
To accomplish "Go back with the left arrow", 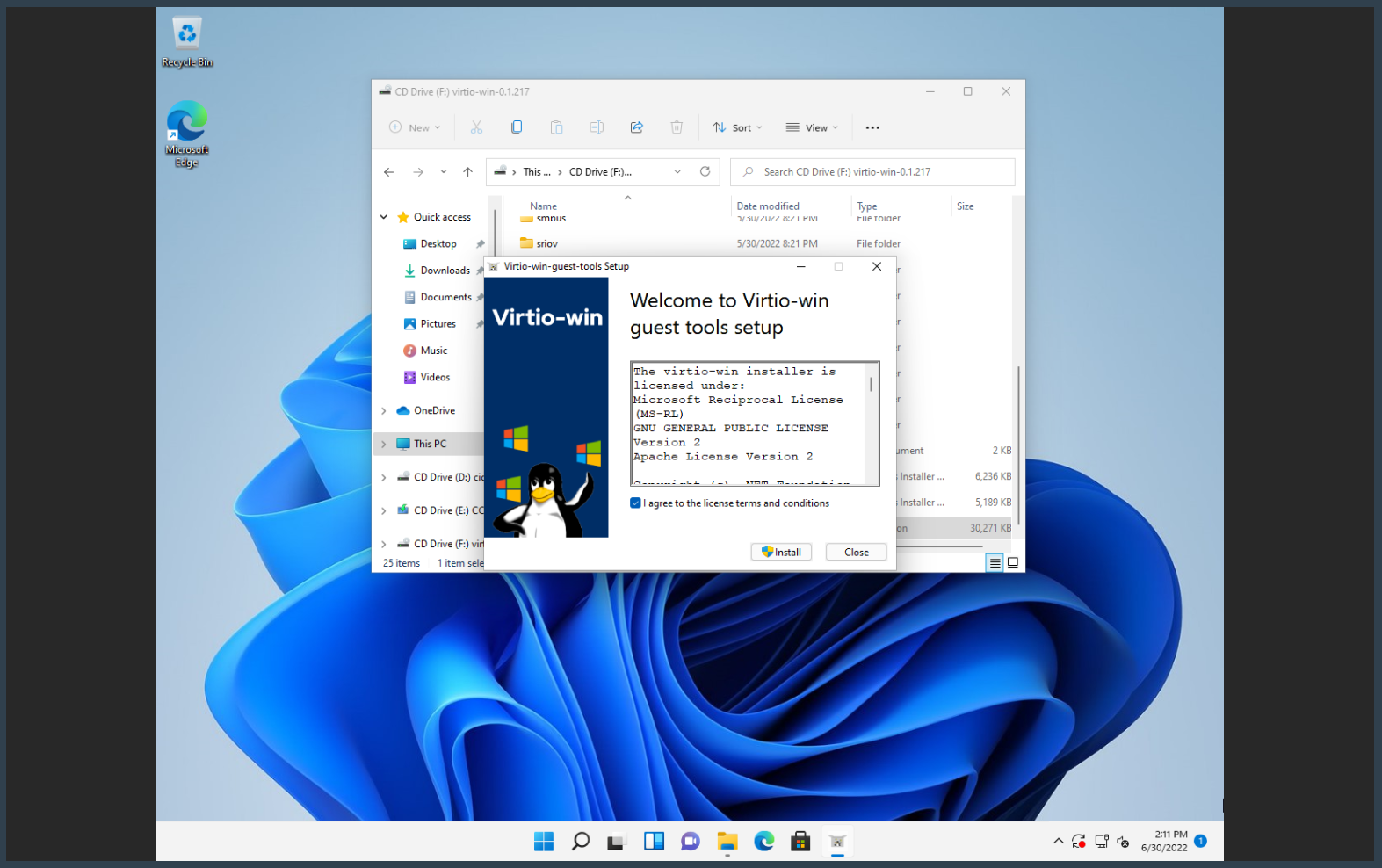I will click(x=389, y=172).
